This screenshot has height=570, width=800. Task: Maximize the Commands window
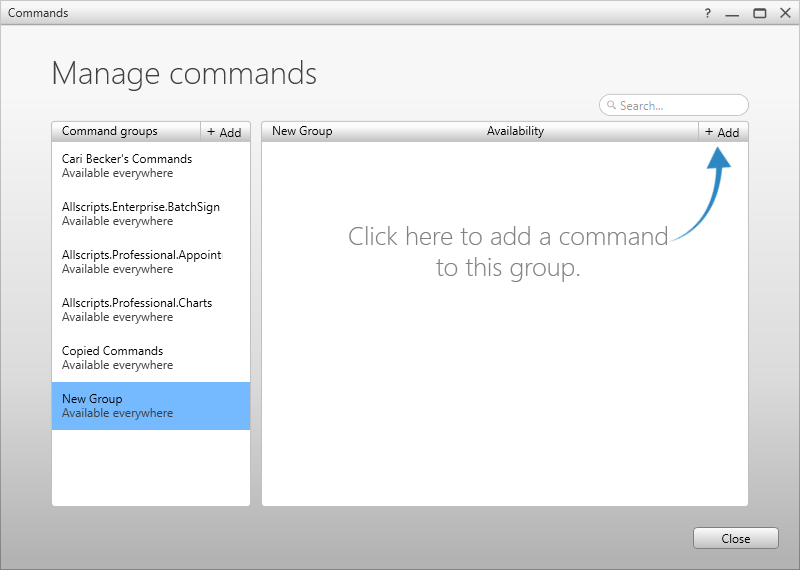coord(760,13)
